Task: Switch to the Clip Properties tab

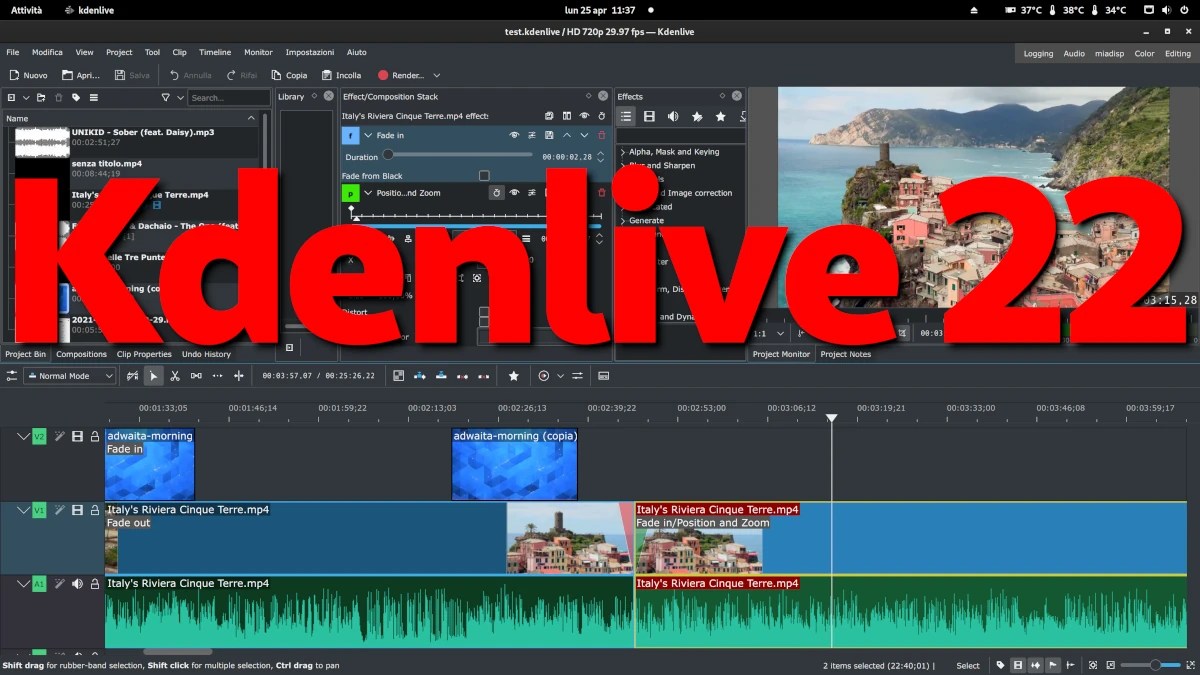Action: (x=144, y=354)
